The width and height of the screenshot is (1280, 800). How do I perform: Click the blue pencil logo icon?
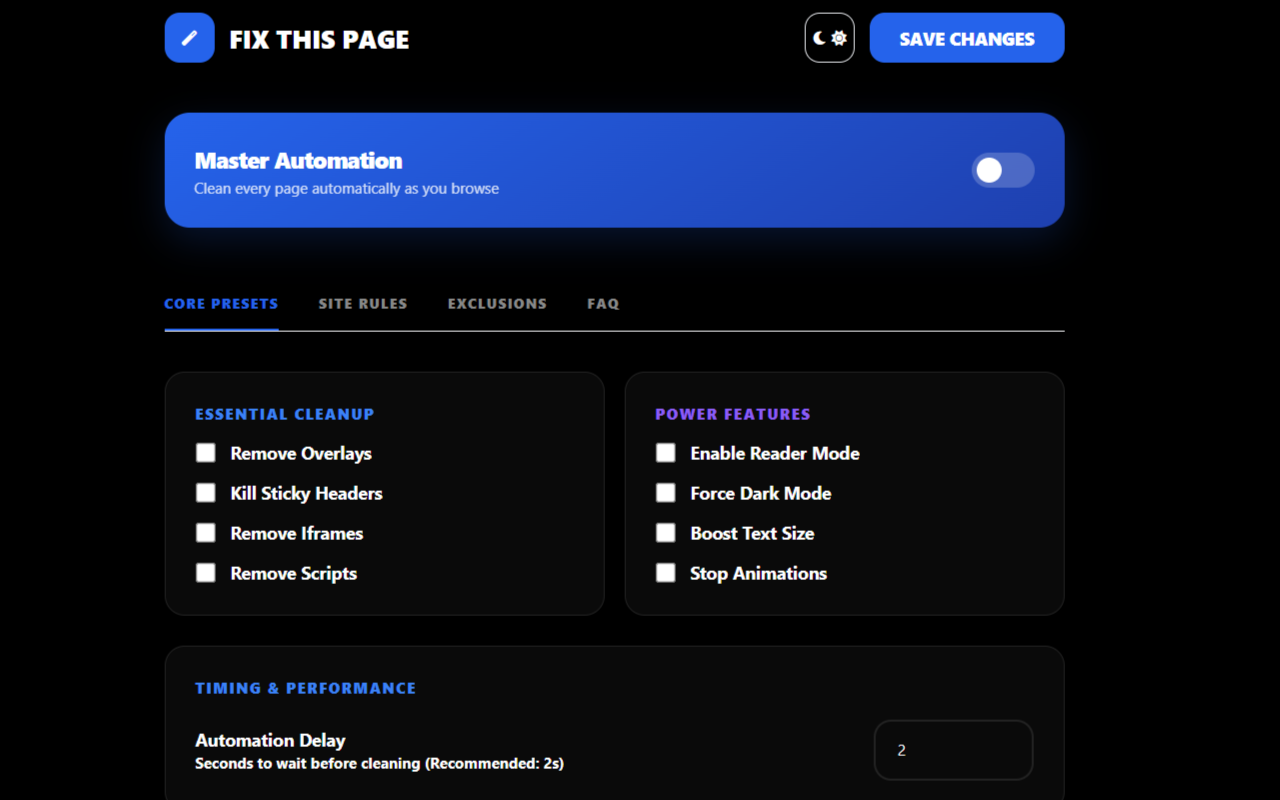point(189,38)
